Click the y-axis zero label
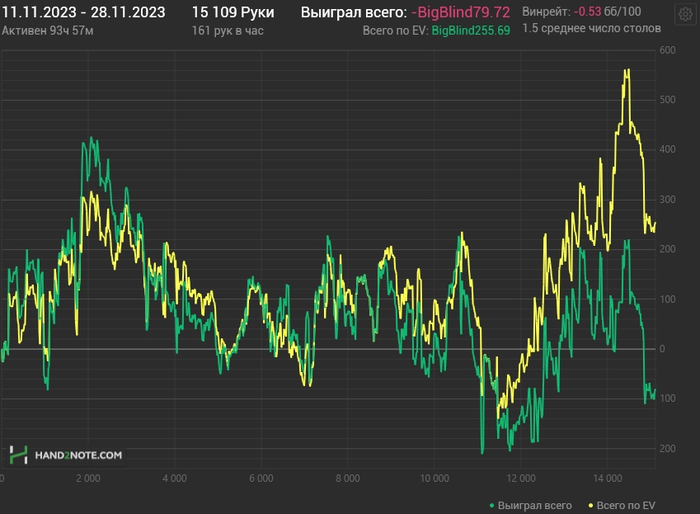 tap(662, 349)
